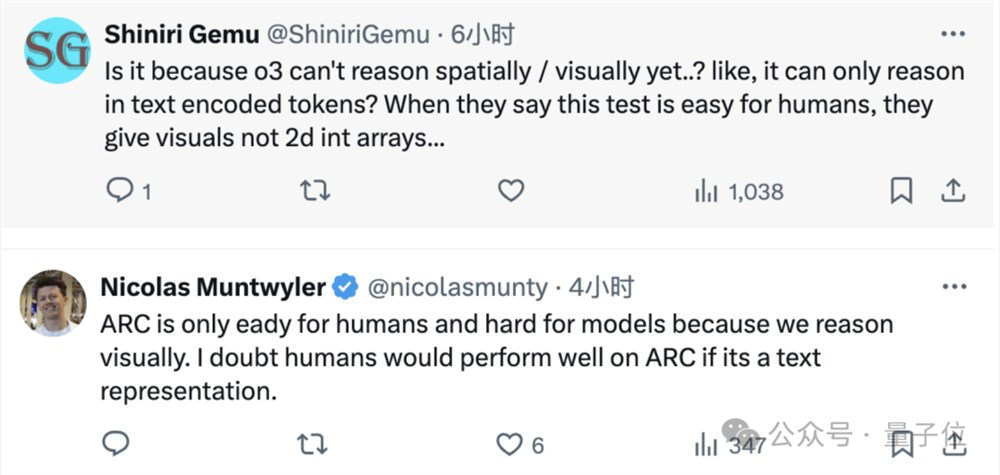The width and height of the screenshot is (1000, 475).
Task: Share Shiniri Gemu's tweet
Action: 953,191
